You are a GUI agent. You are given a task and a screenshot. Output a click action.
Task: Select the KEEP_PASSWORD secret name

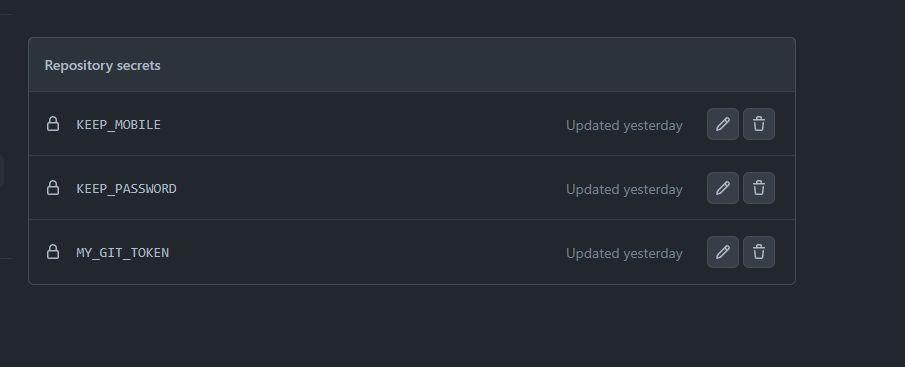pos(126,189)
